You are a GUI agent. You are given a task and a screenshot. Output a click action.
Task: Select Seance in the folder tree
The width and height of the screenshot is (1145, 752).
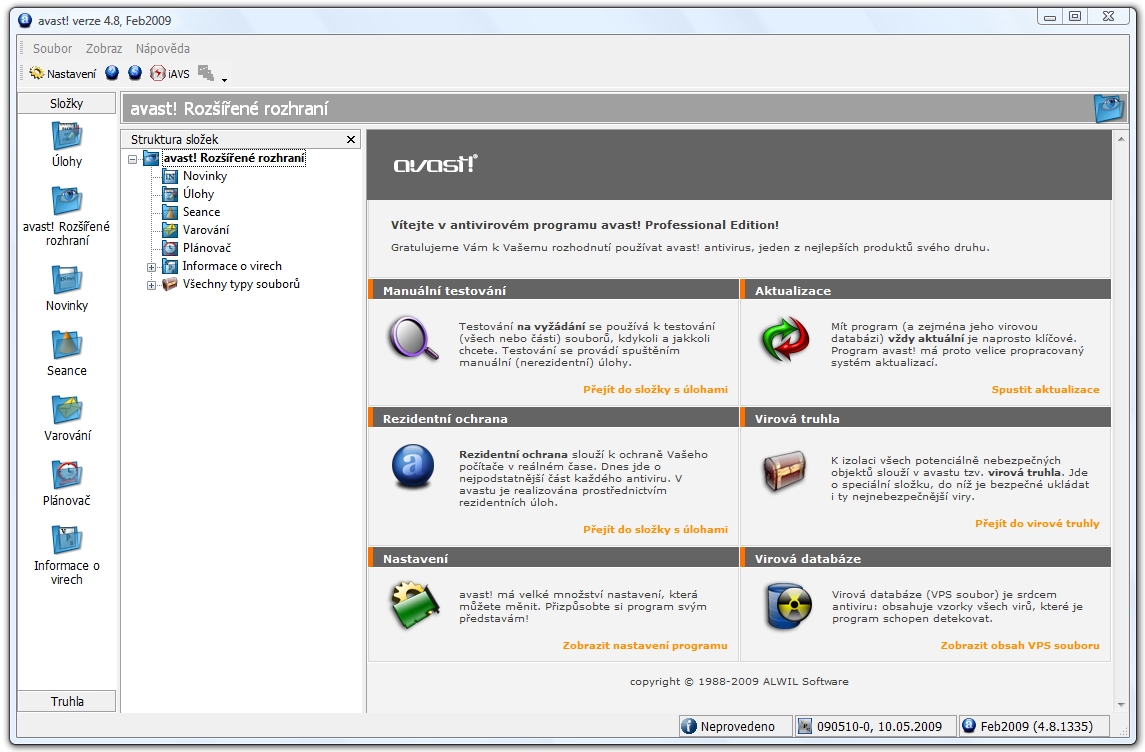click(x=202, y=212)
